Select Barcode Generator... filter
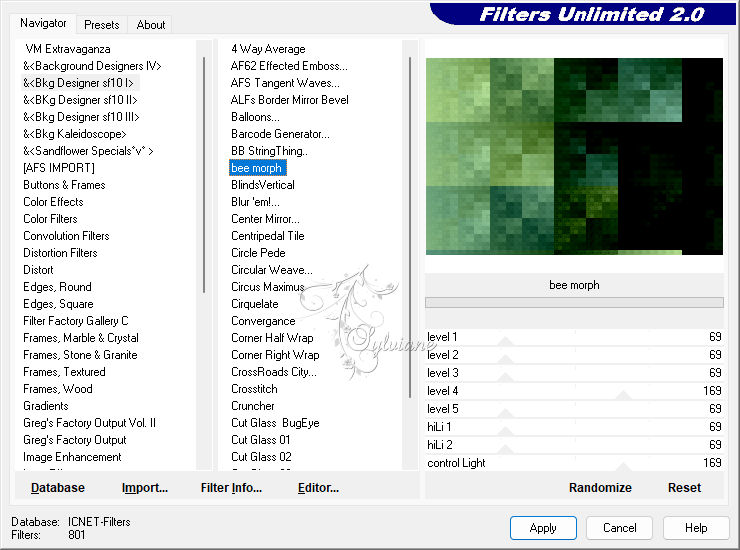 (x=280, y=134)
